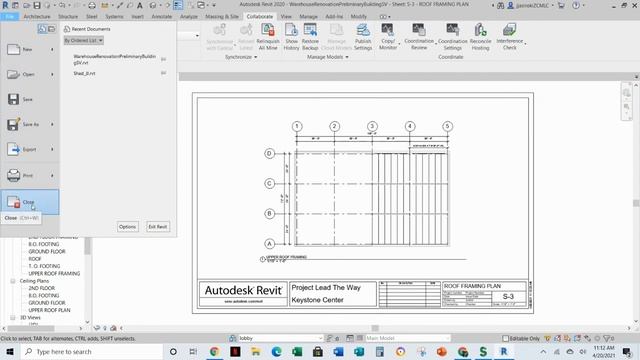Expand the Export submenu arrow
640x360 pixels.
click(52, 149)
